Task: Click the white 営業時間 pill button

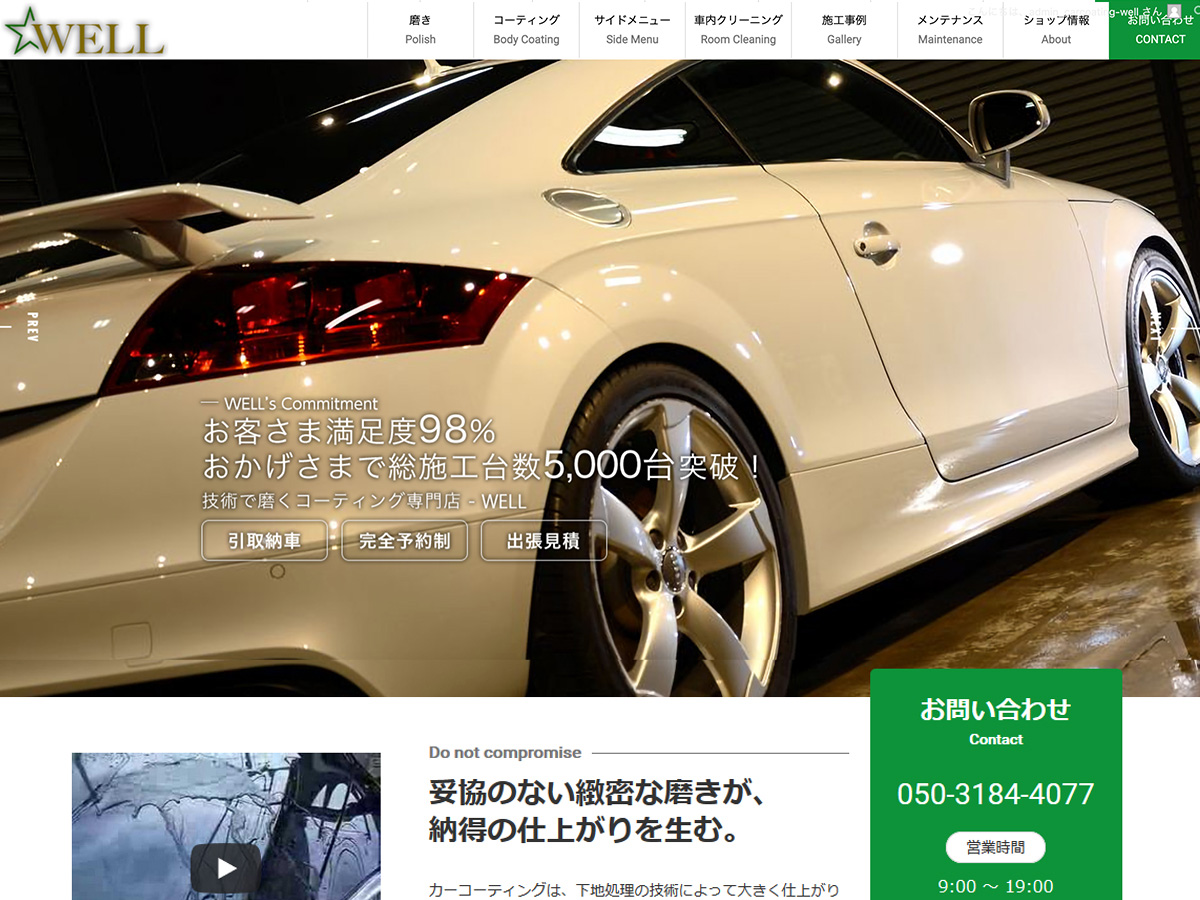Action: (995, 847)
